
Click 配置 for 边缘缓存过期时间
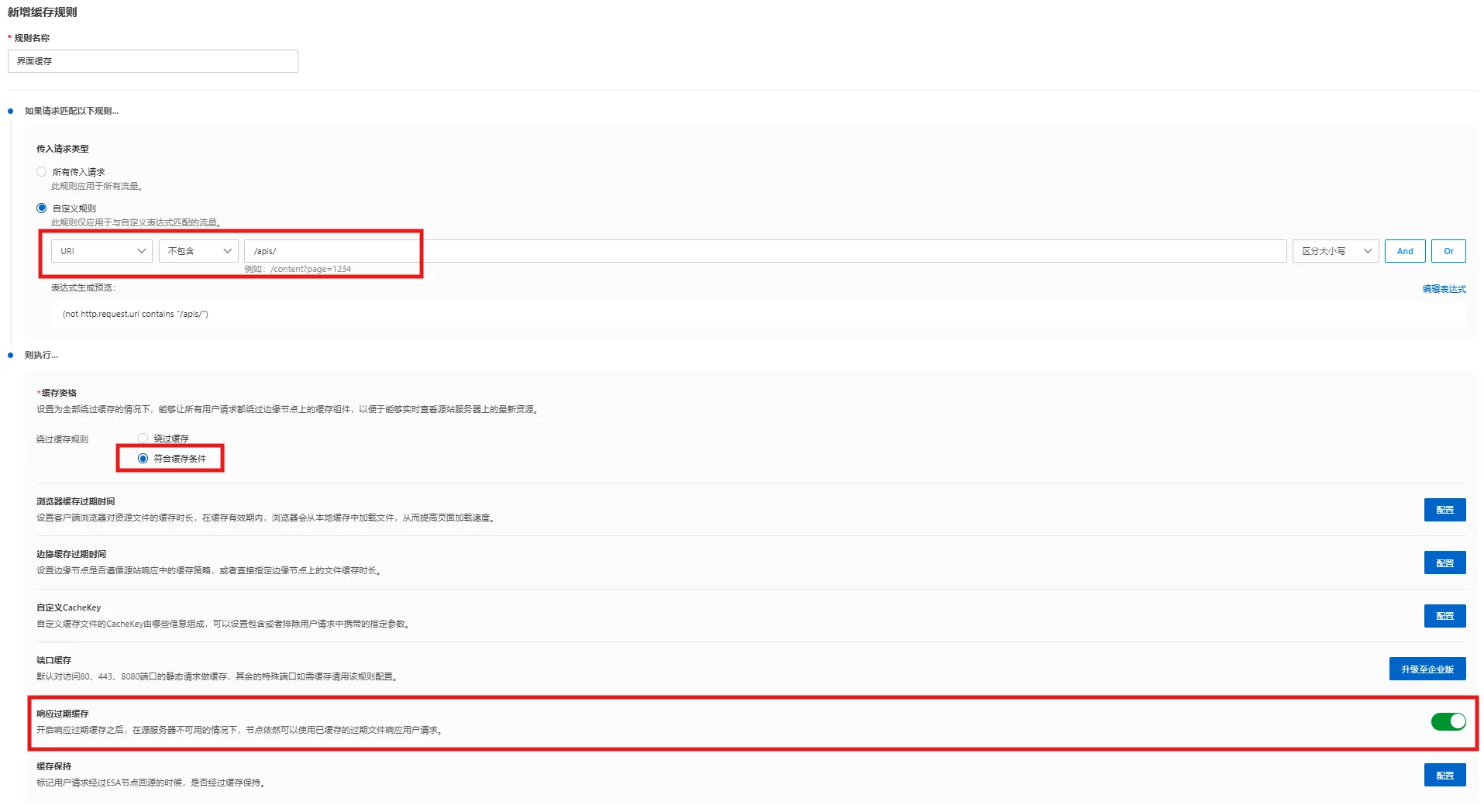(1444, 563)
